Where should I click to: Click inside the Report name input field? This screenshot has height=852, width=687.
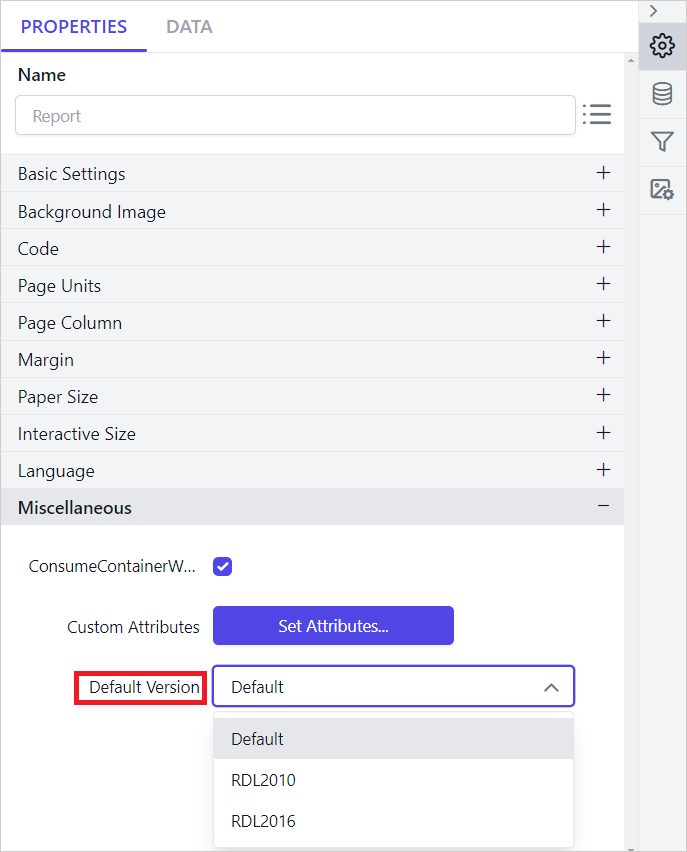point(290,115)
